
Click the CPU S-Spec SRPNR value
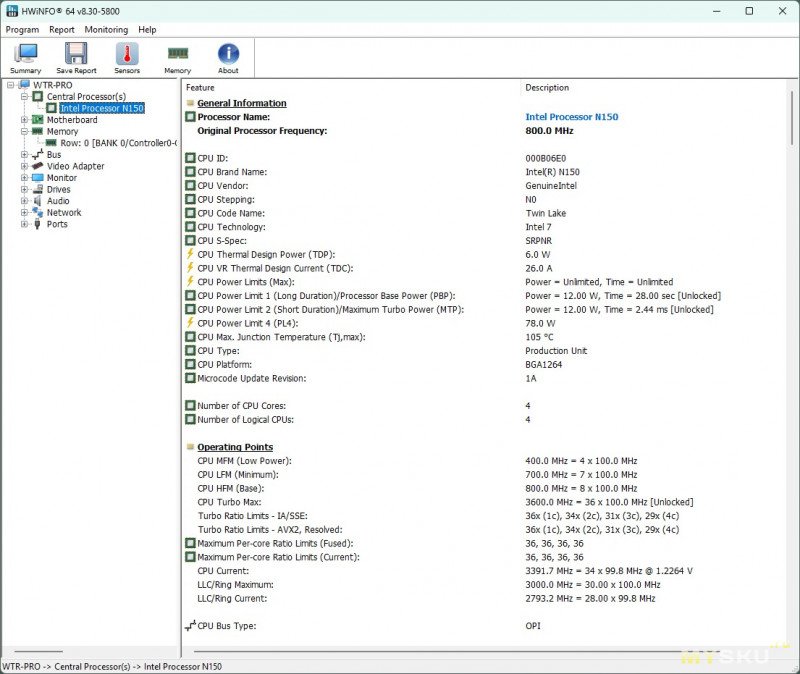(538, 241)
